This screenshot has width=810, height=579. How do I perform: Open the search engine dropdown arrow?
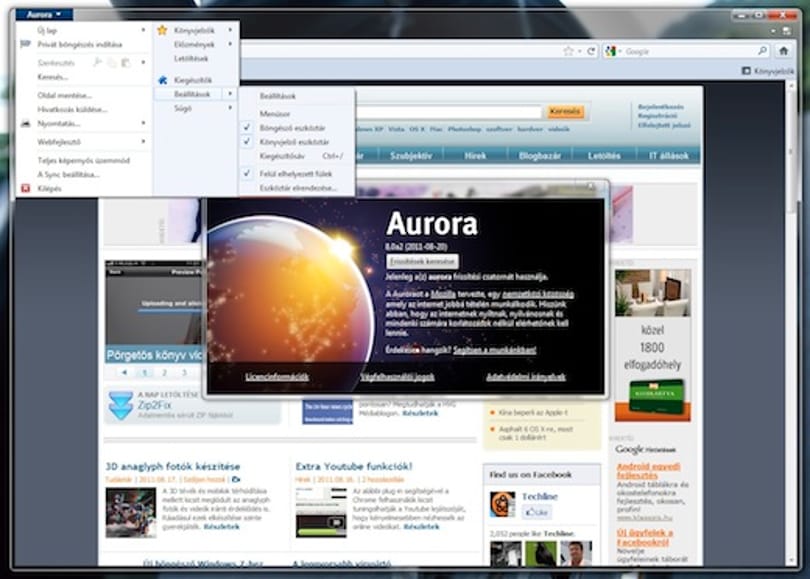pyautogui.click(x=619, y=51)
